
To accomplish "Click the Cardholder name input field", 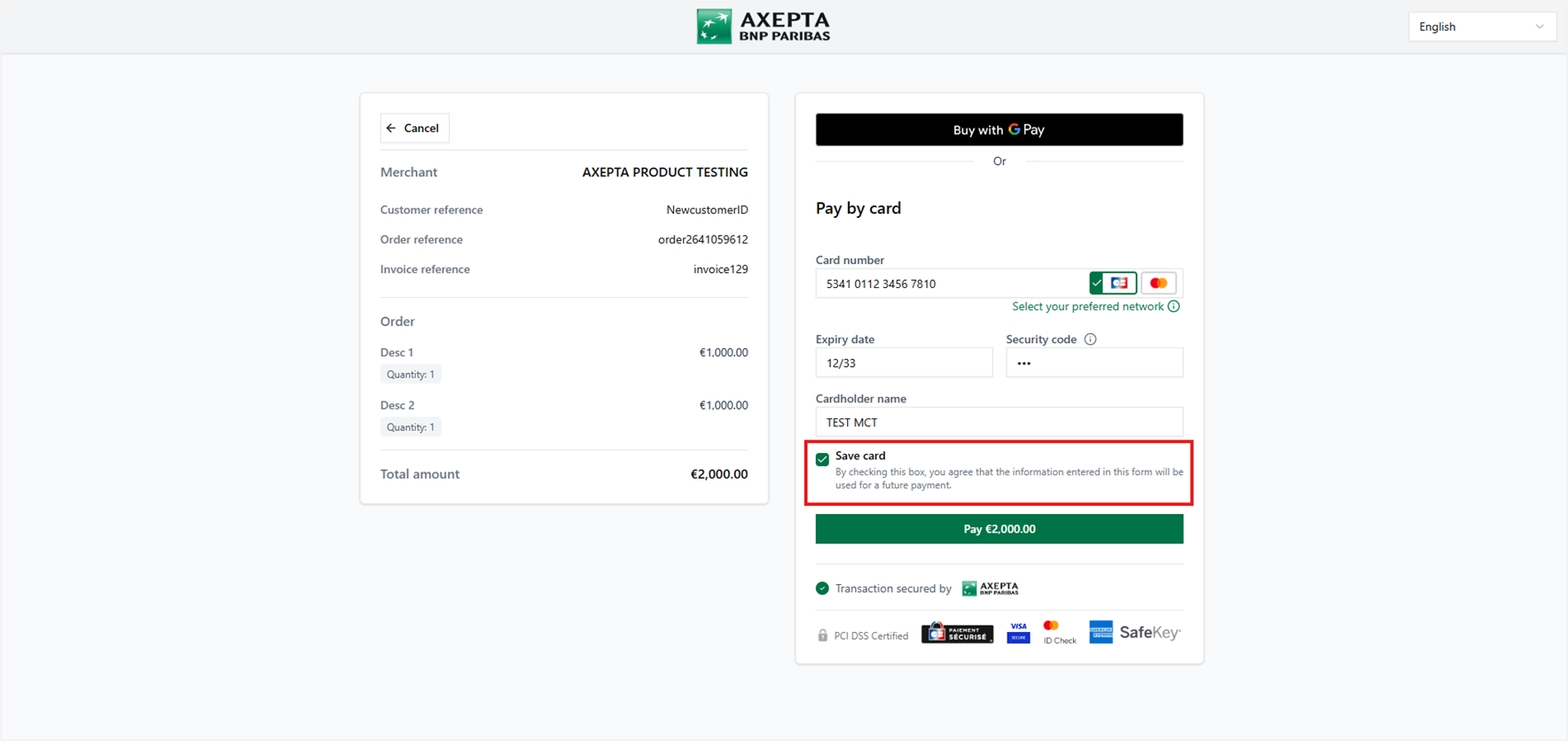I will pyautogui.click(x=999, y=423).
